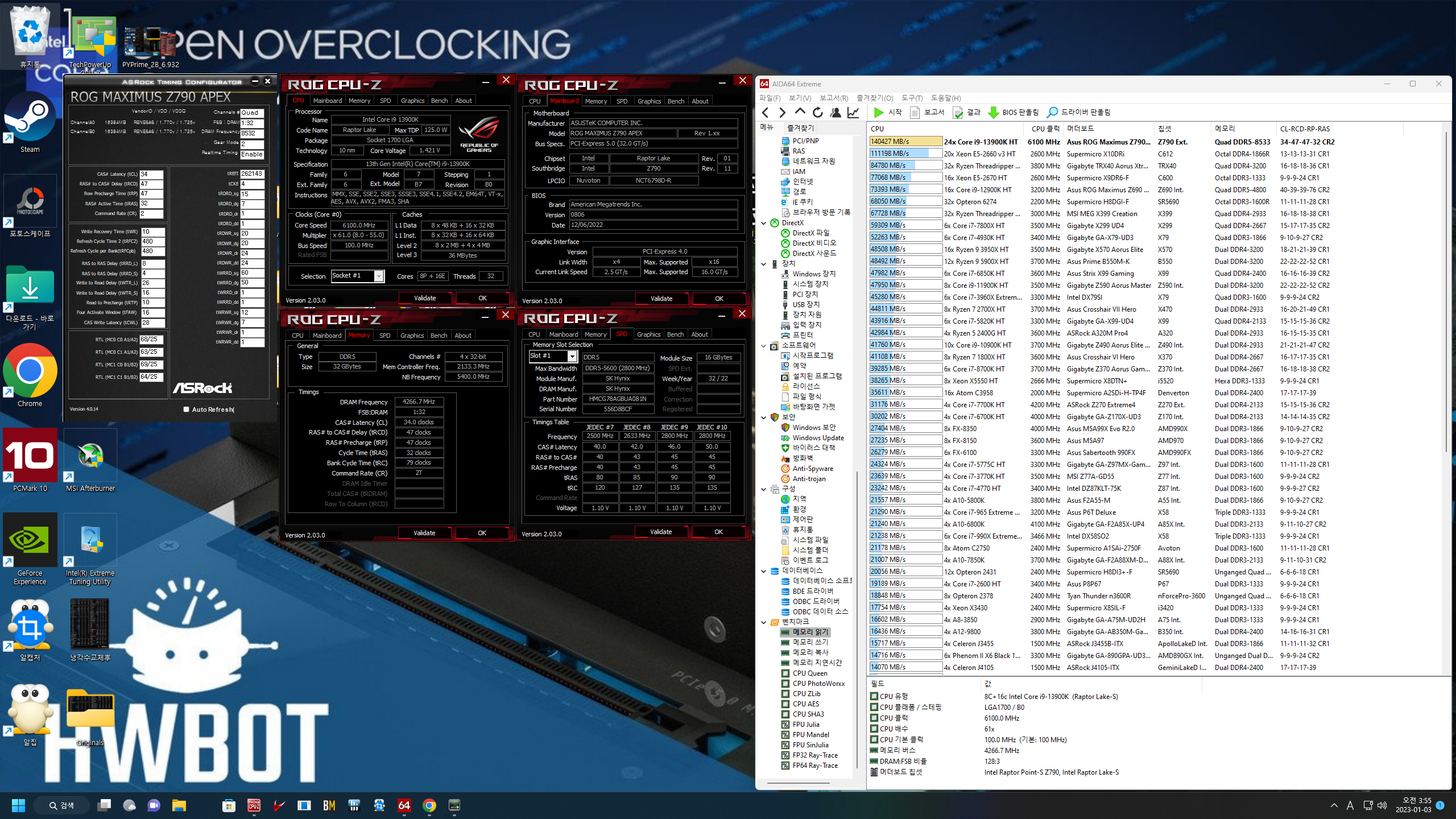The height and width of the screenshot is (819, 1456).
Task: Start benchmark with green play 시작
Action: [888, 113]
